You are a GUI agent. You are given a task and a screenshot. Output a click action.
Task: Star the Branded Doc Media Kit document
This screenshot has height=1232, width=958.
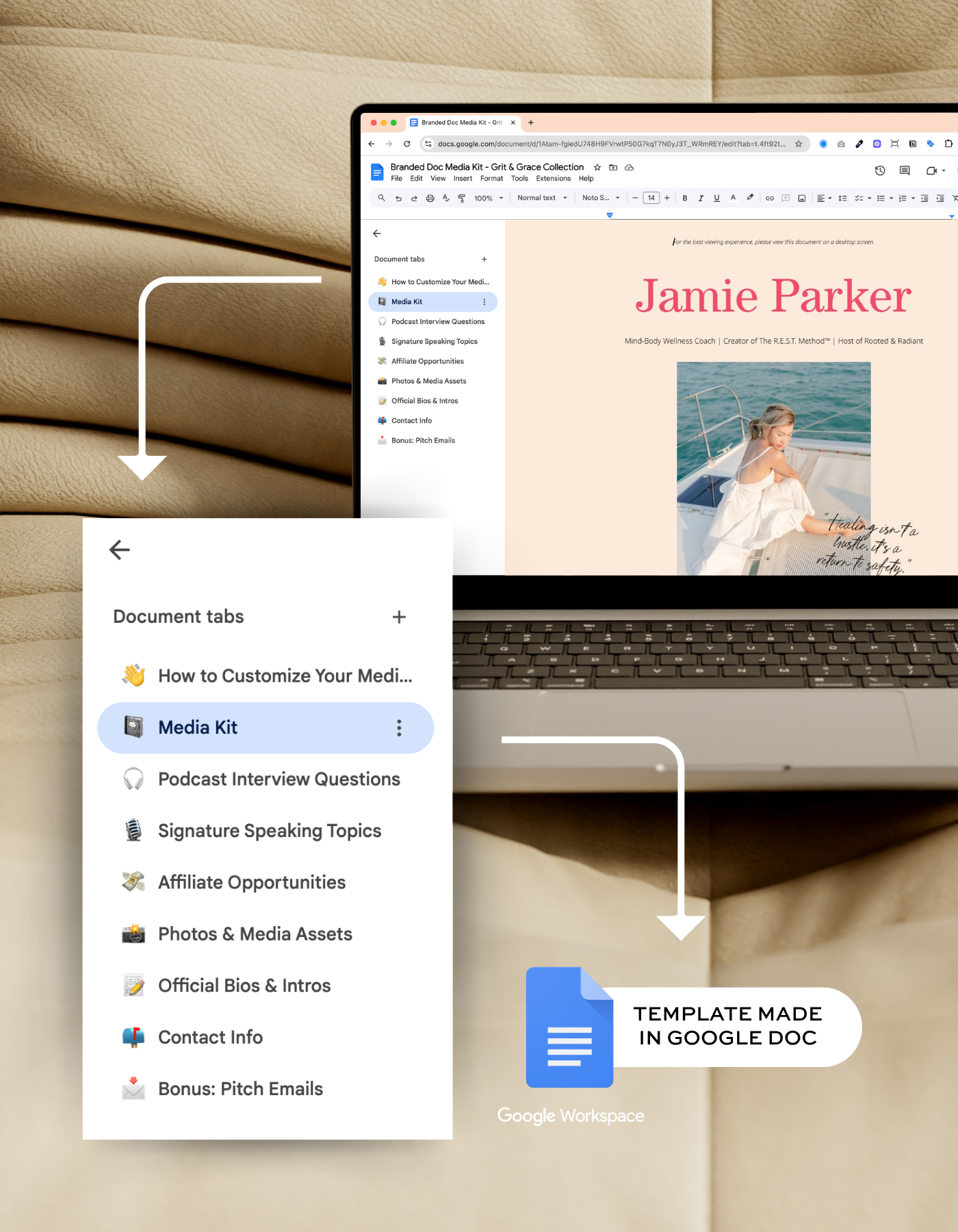[x=597, y=167]
